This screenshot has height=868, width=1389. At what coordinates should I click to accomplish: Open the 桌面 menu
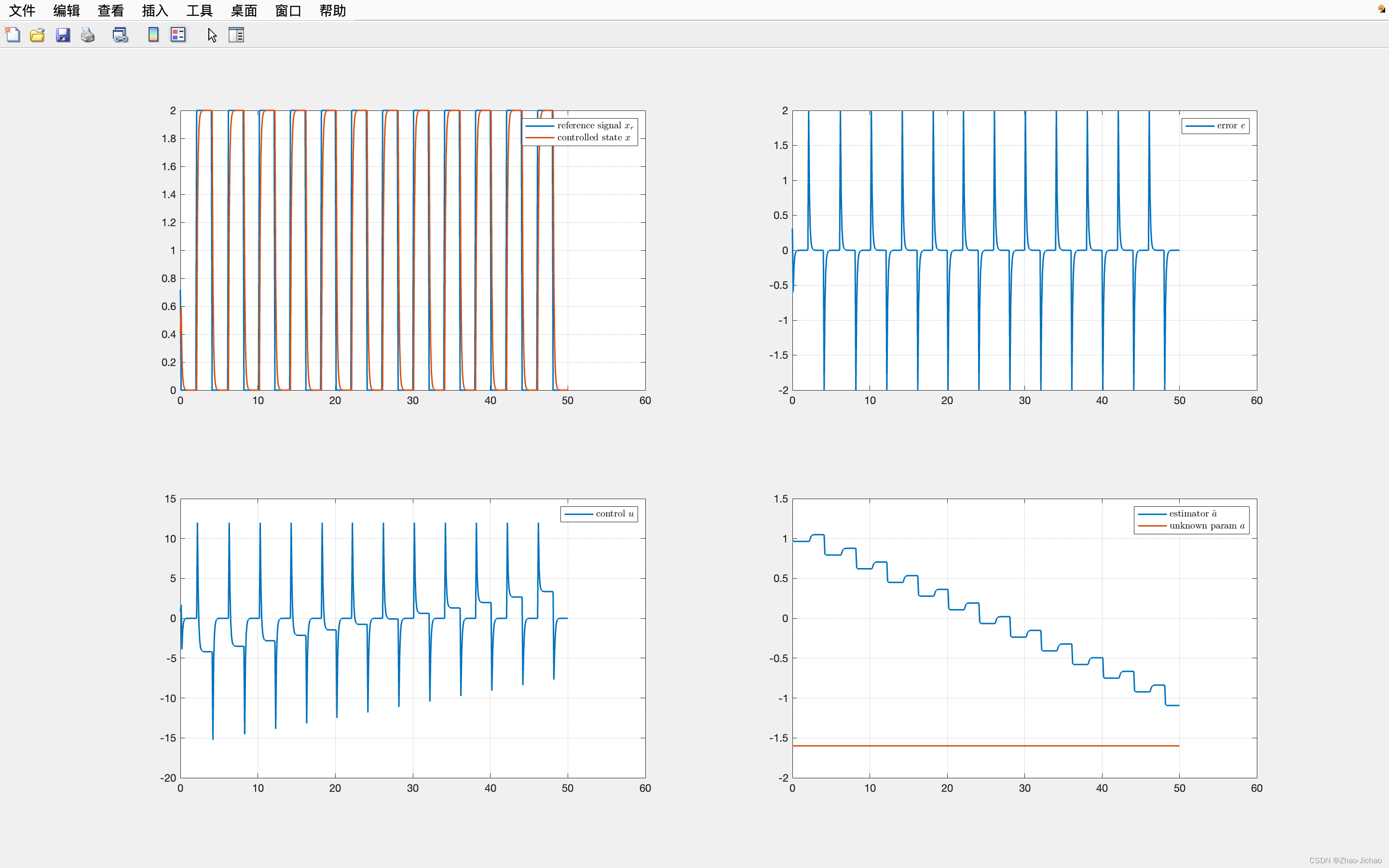click(244, 10)
